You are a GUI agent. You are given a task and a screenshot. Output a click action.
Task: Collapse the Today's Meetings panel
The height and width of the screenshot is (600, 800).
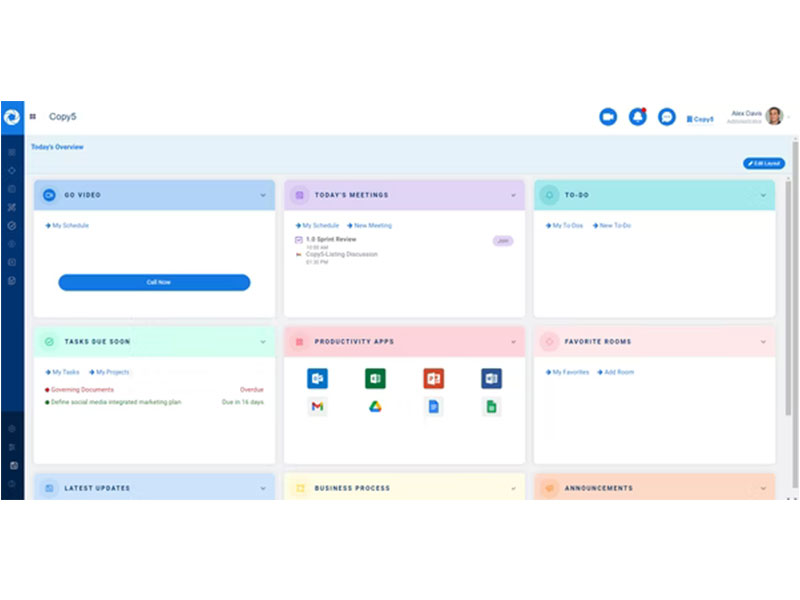tap(514, 195)
